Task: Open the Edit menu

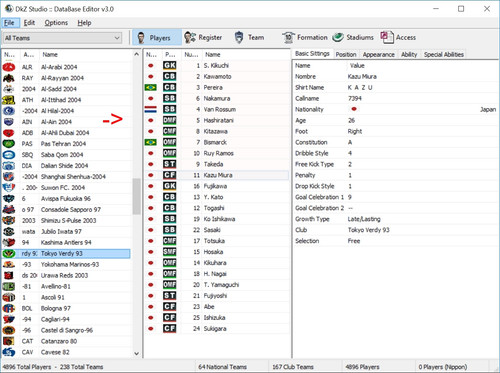Action: click(x=29, y=23)
